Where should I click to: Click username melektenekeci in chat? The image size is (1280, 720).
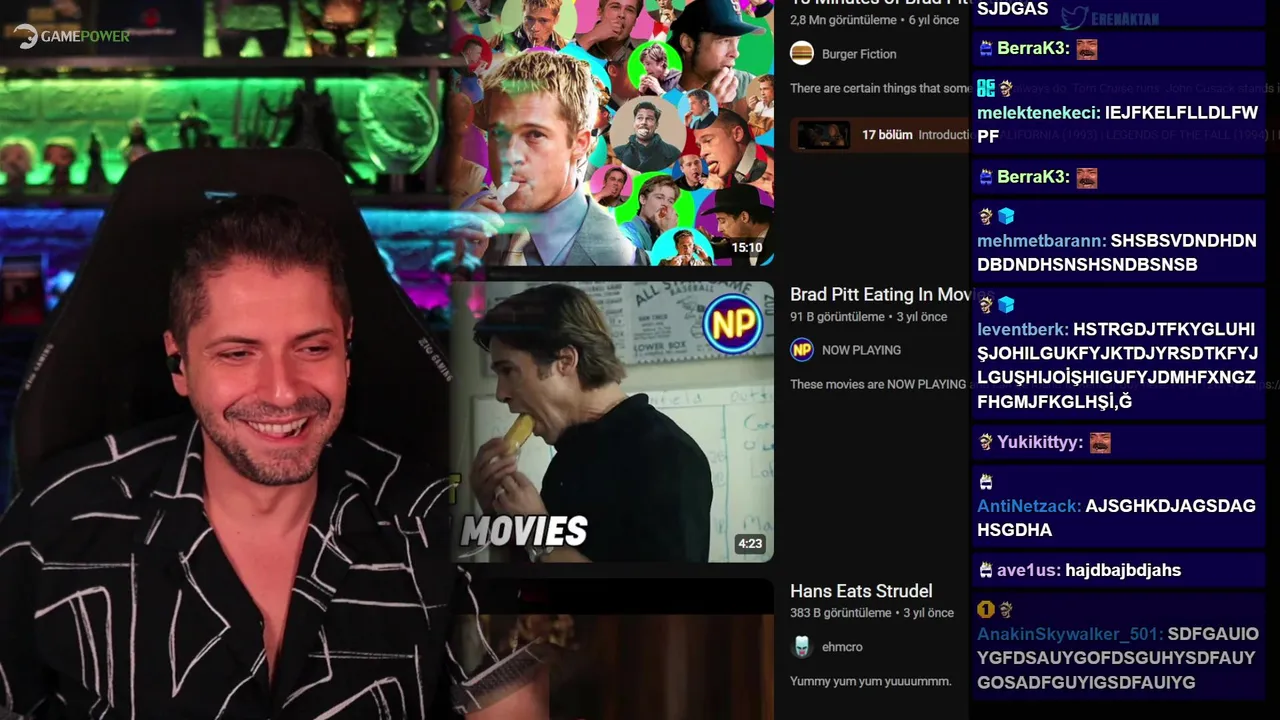(1037, 113)
